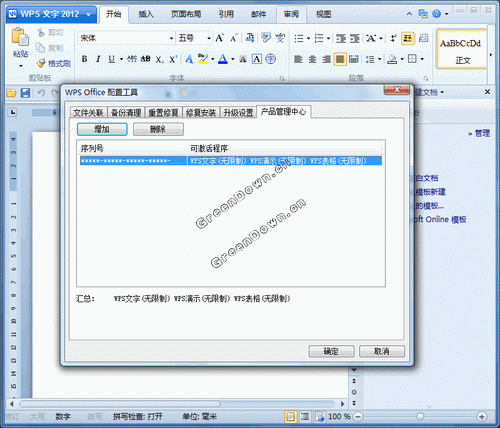Open the font name 宋体 combo box
Viewport: 500px width, 428px height.
click(126, 38)
